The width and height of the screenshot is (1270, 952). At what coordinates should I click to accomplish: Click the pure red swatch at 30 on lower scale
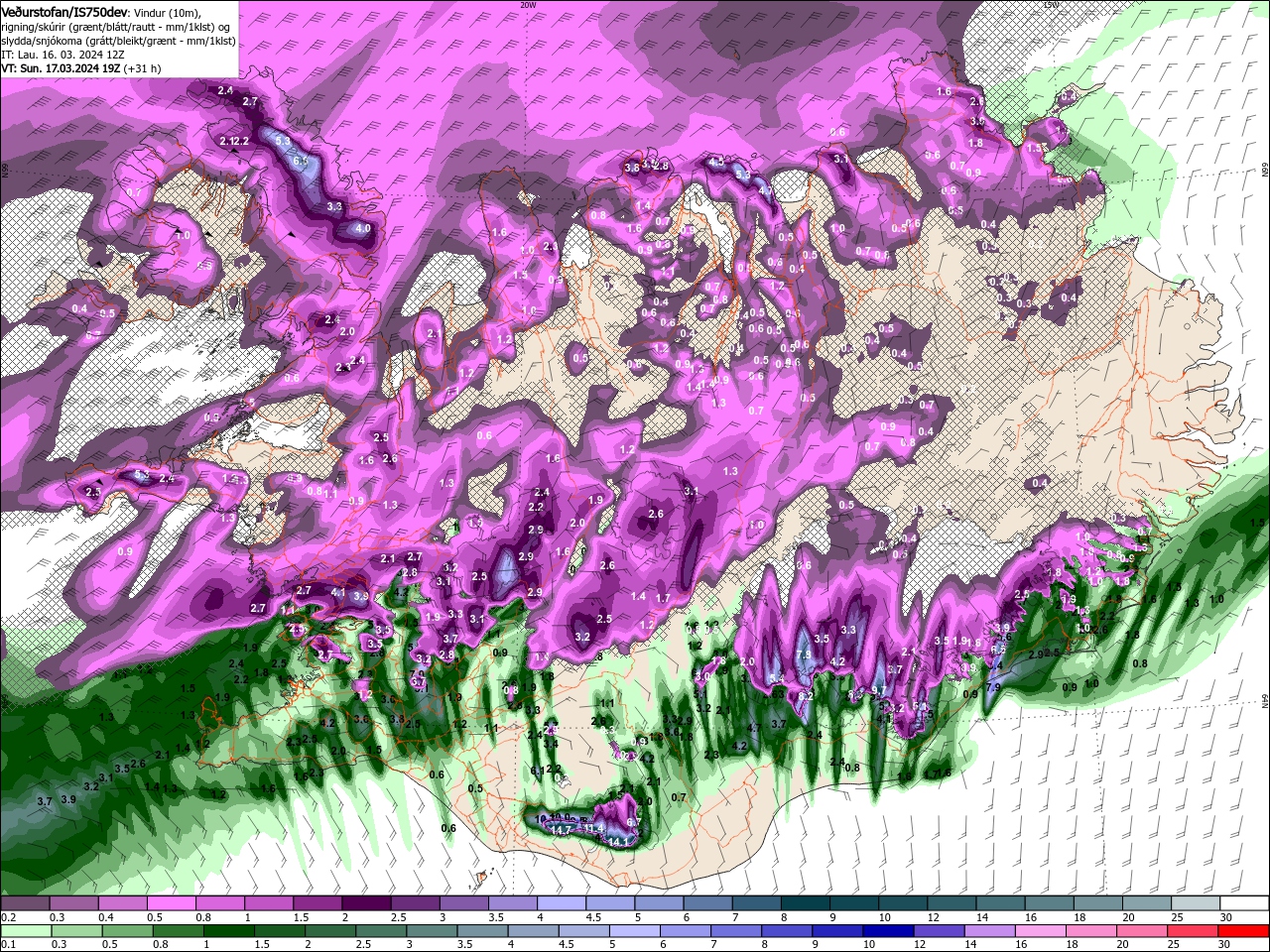tap(1244, 931)
